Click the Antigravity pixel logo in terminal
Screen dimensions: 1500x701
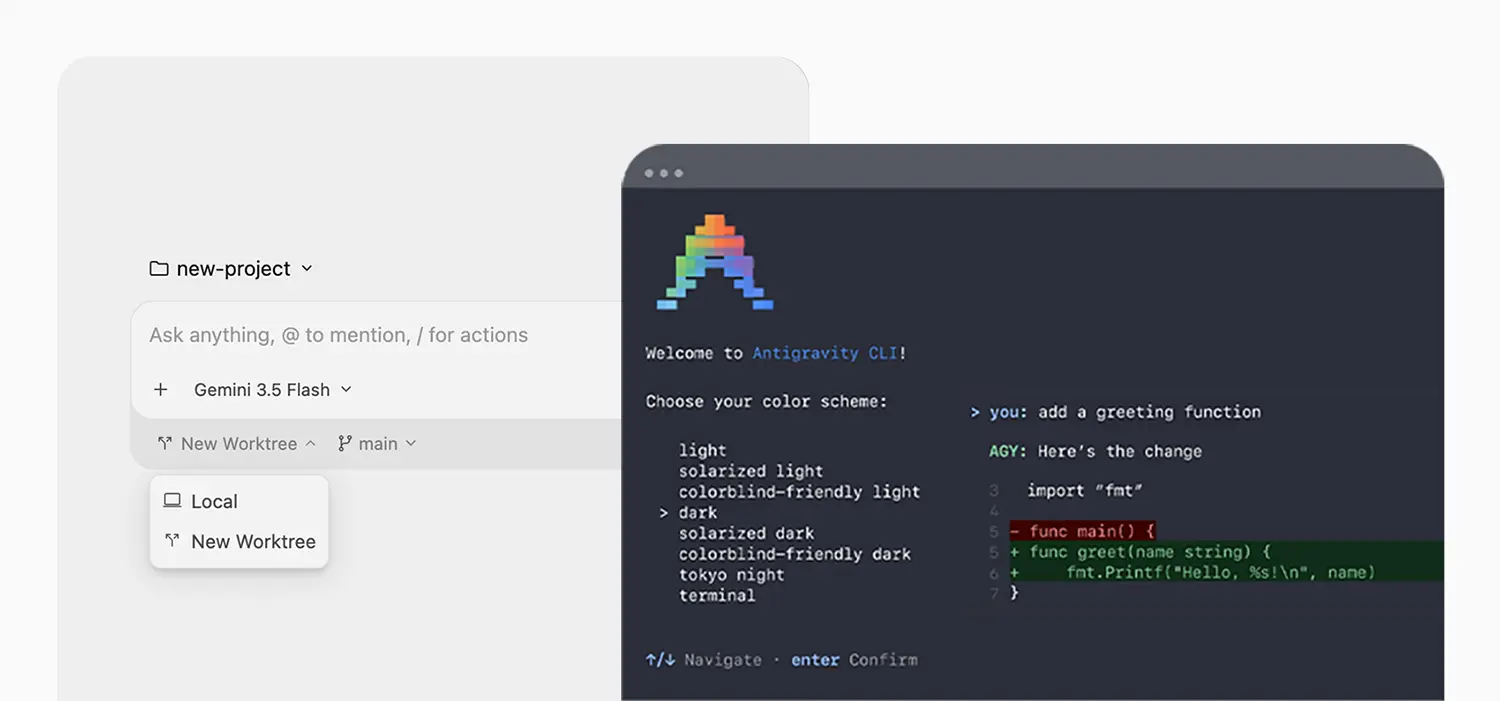pos(715,261)
